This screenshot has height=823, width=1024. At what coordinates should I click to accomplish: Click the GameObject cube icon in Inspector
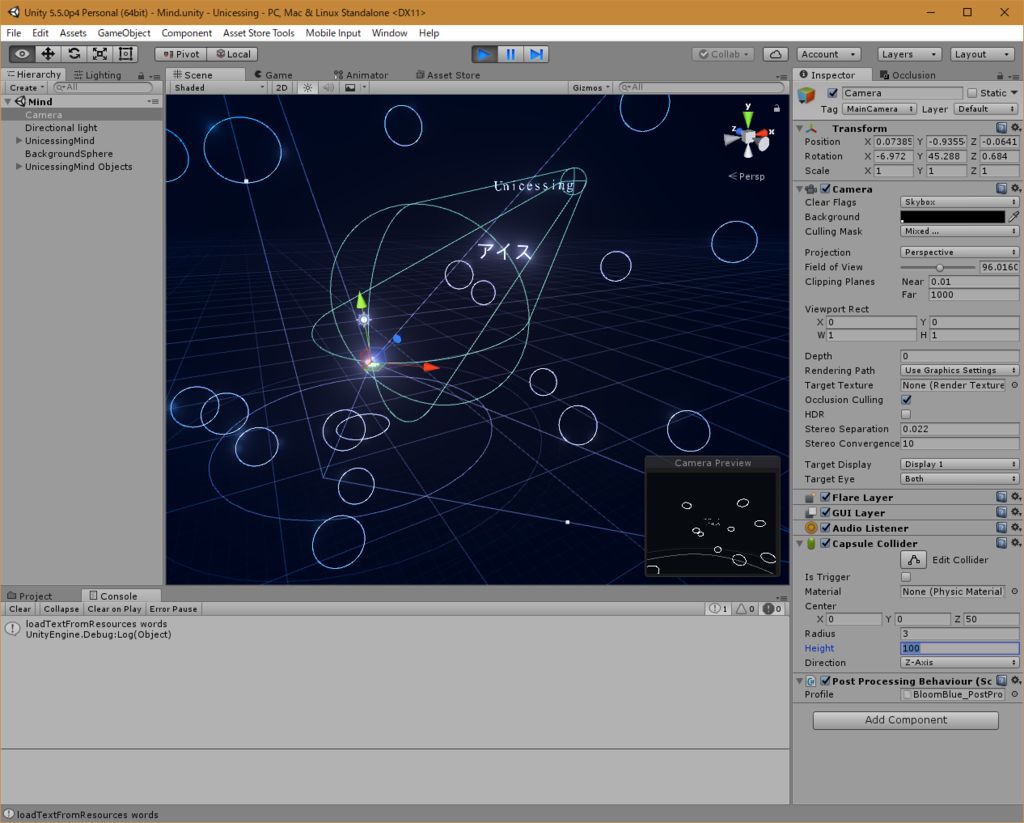[x=807, y=95]
